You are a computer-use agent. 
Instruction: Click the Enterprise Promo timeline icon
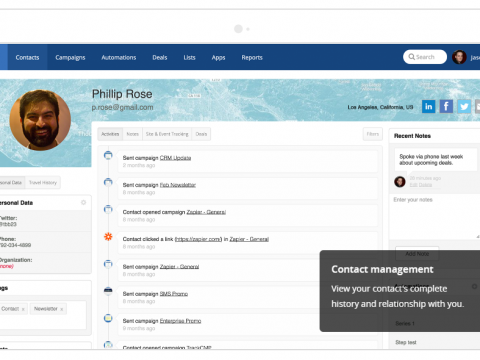tap(108, 318)
